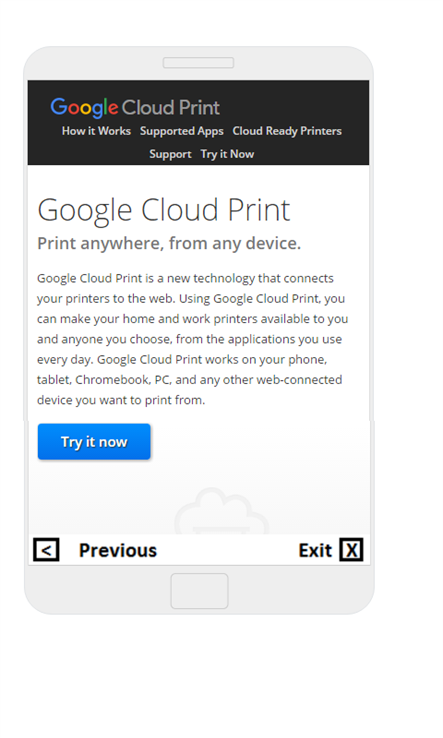The image size is (443, 738).
Task: Click the Google Cloud Print main heading
Action: tap(164, 210)
